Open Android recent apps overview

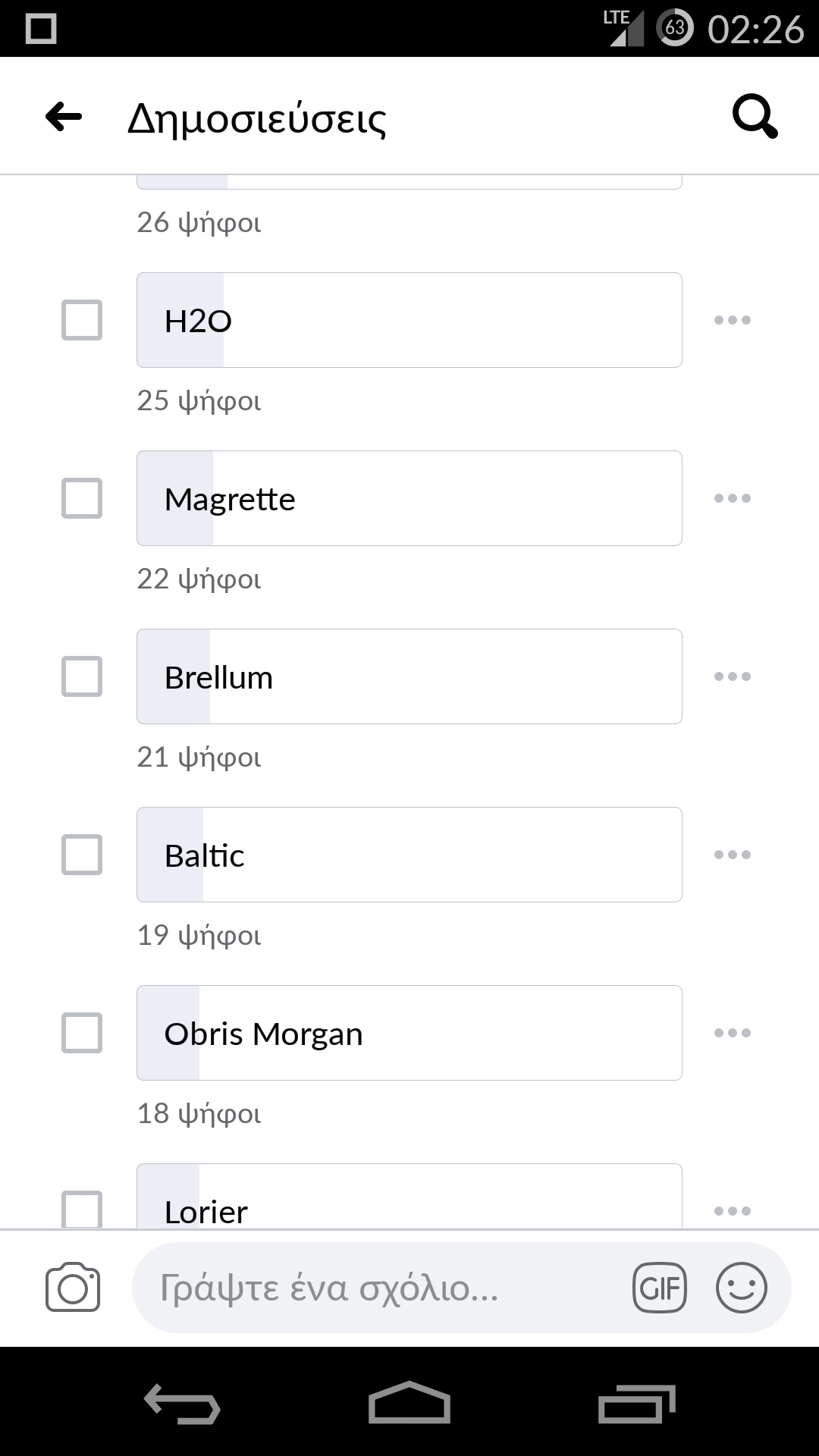[x=636, y=1403]
